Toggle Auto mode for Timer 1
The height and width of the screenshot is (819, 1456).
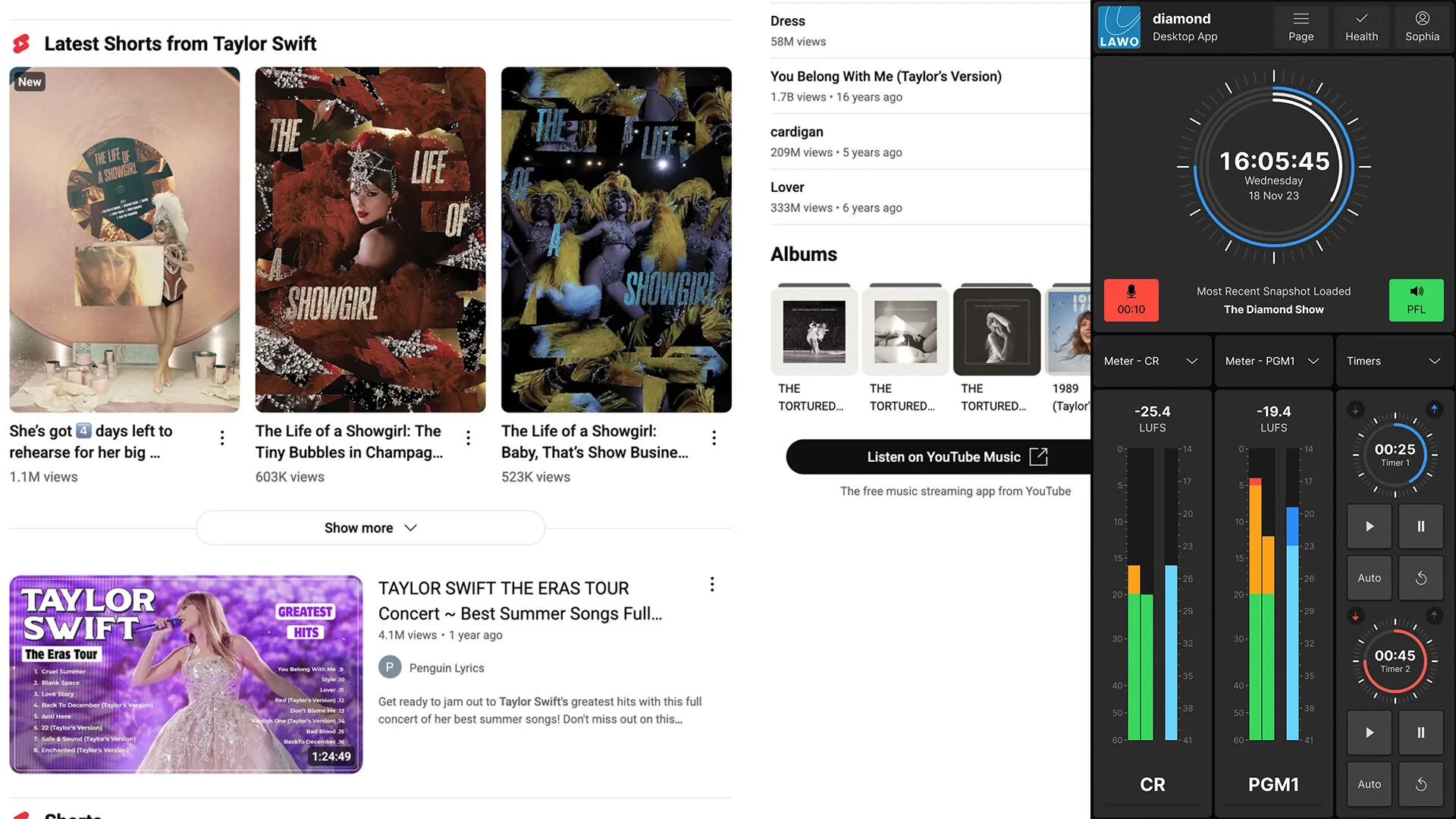pos(1369,578)
